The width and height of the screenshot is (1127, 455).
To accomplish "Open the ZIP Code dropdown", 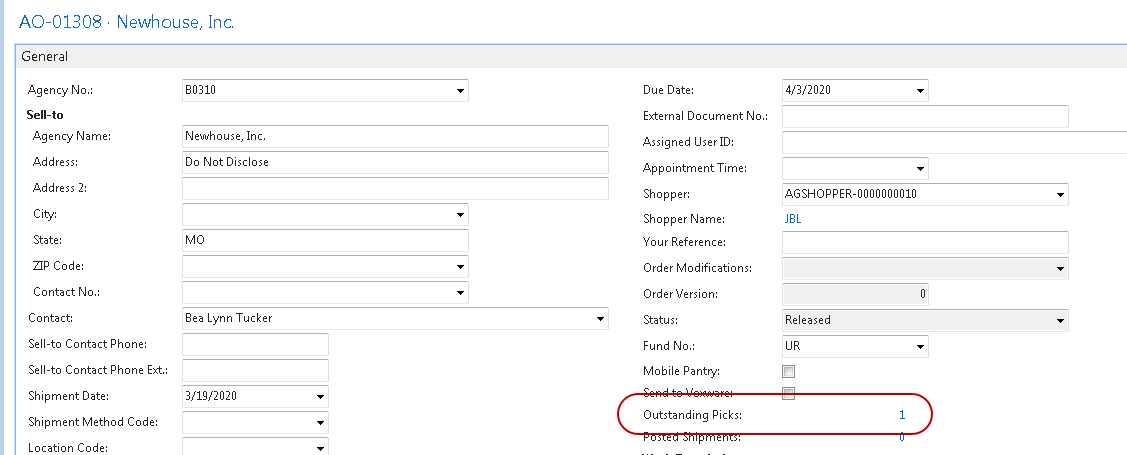I will (458, 267).
